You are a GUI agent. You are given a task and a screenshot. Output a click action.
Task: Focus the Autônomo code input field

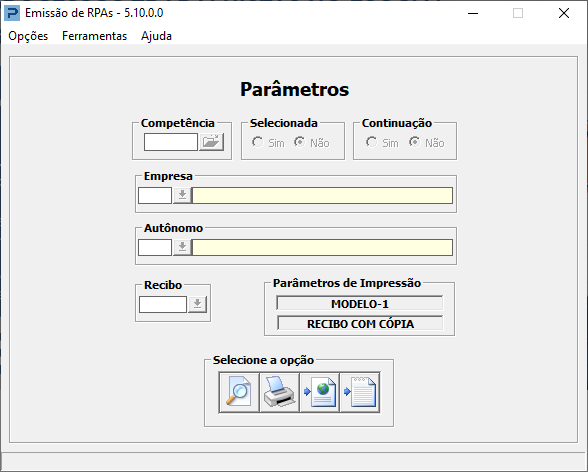tap(155, 247)
